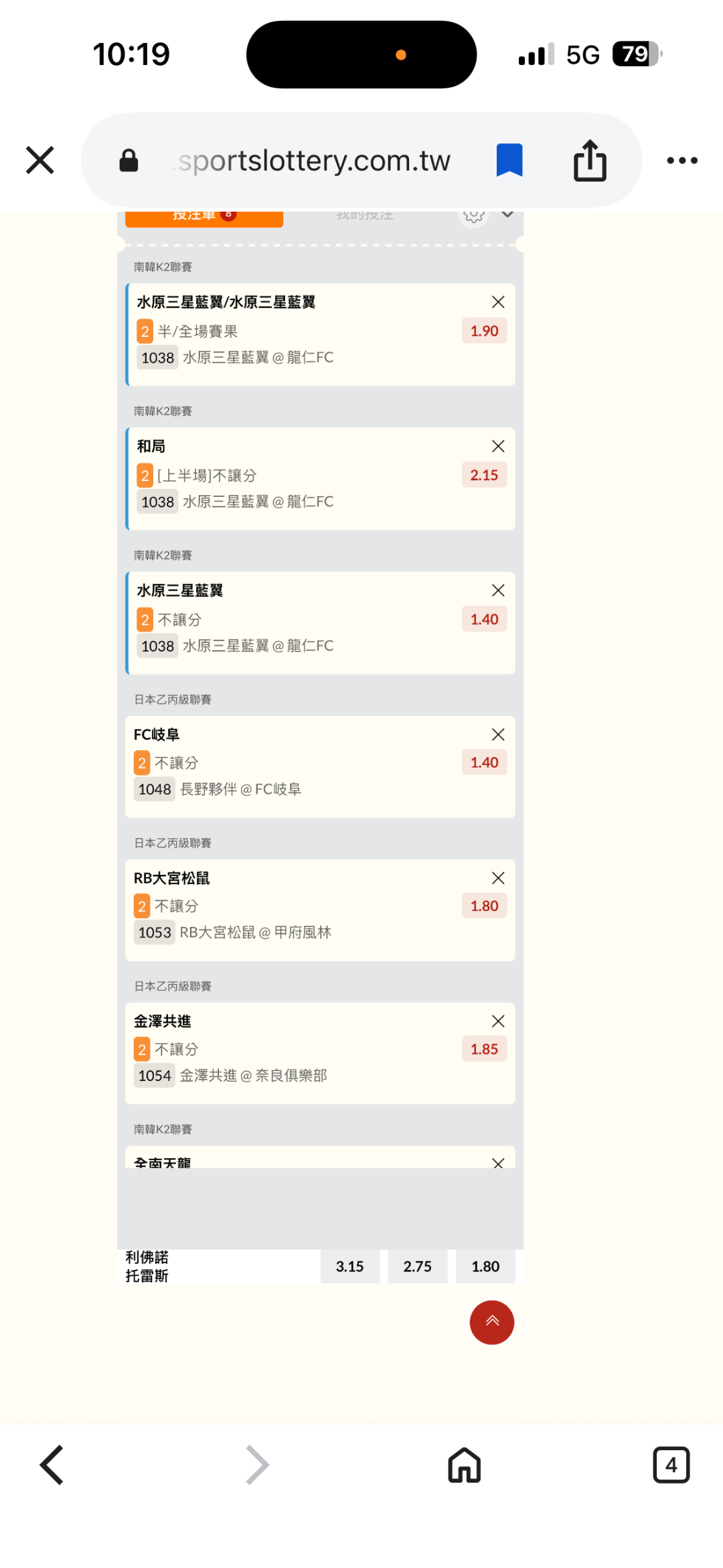This screenshot has width=723, height=1568.
Task: Select the 2.75 draw odds button
Action: 418,1267
